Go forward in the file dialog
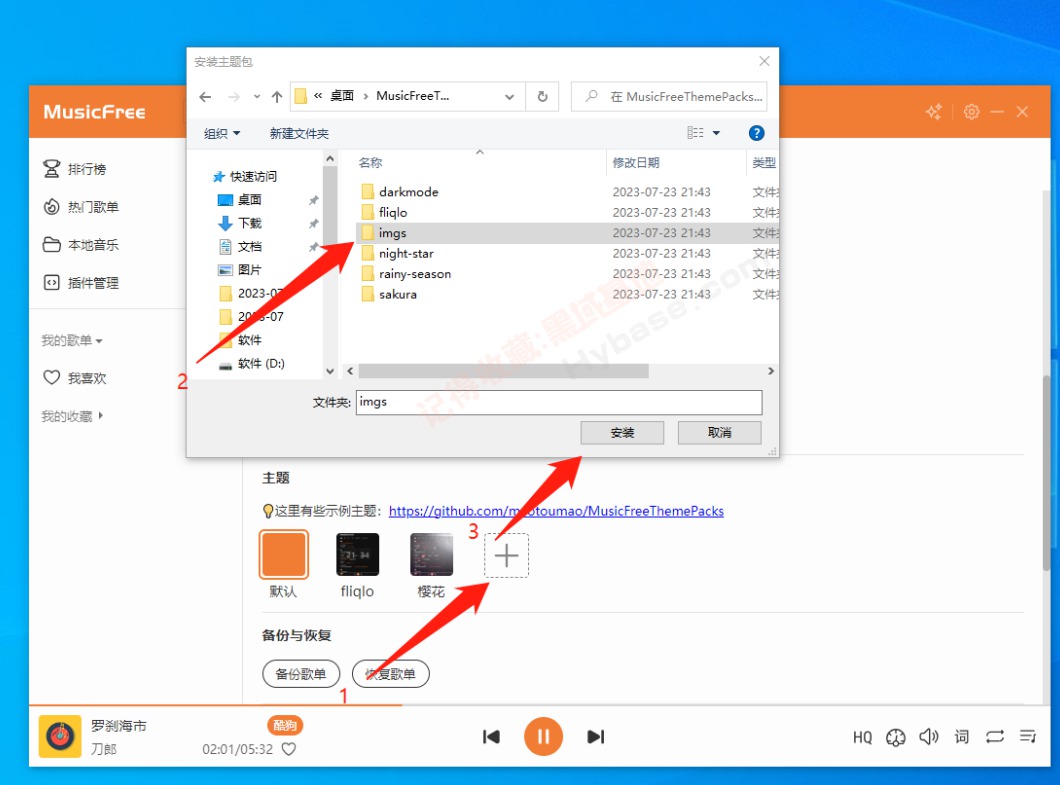Viewport: 1060px width, 785px height. tap(234, 97)
